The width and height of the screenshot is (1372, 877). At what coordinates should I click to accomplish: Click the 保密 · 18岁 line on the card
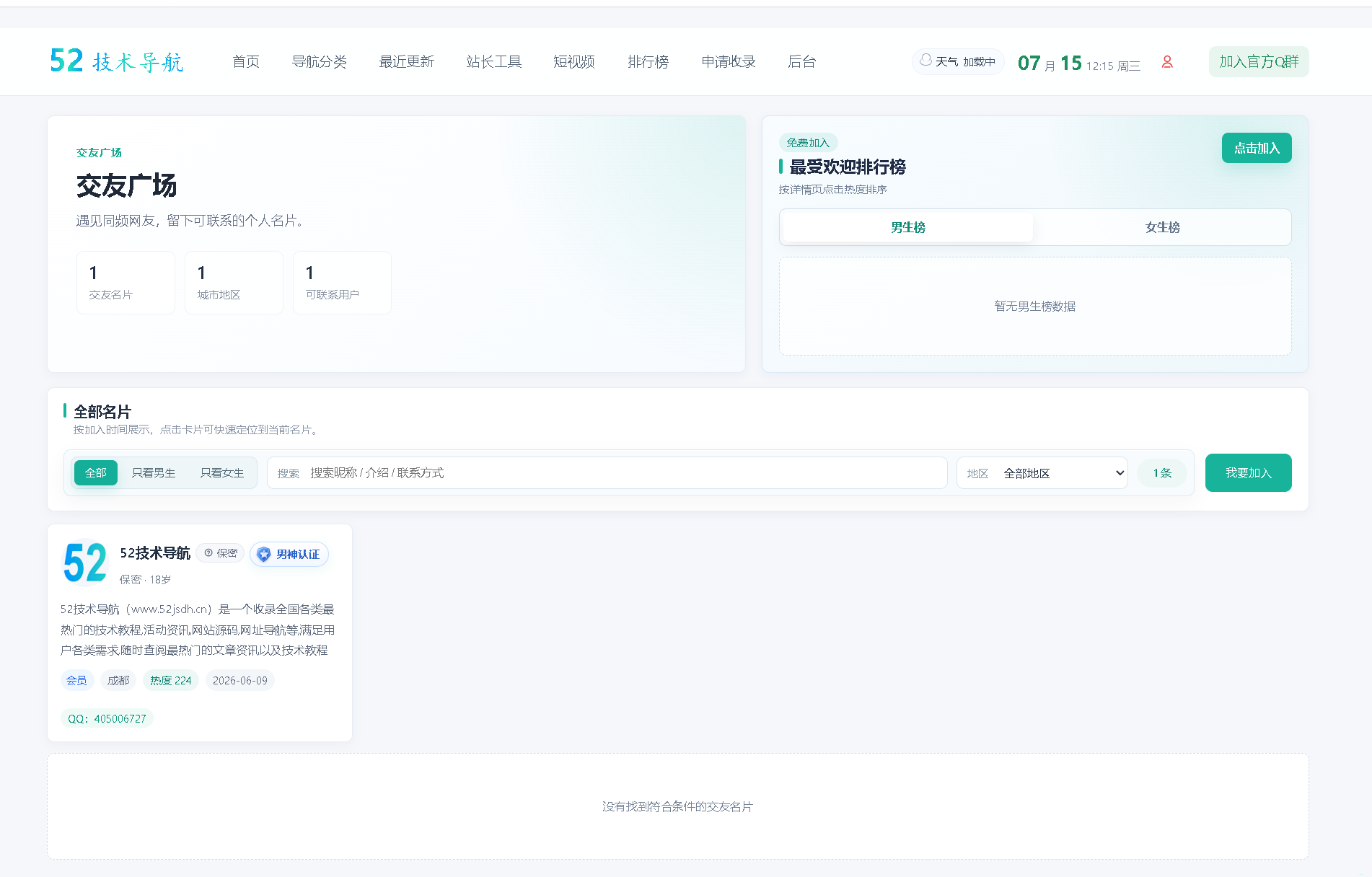click(x=145, y=580)
